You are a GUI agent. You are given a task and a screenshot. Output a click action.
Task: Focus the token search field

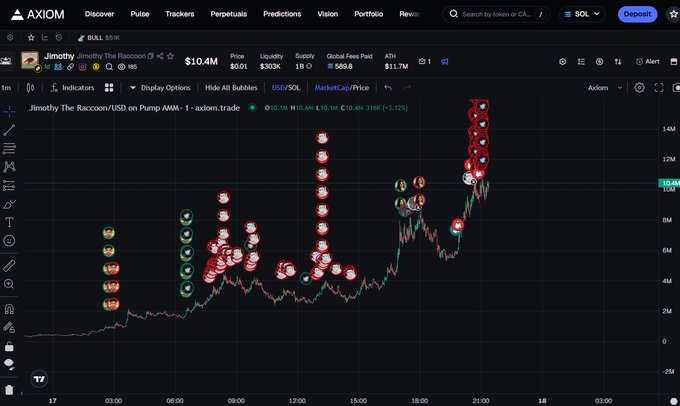[496, 14]
